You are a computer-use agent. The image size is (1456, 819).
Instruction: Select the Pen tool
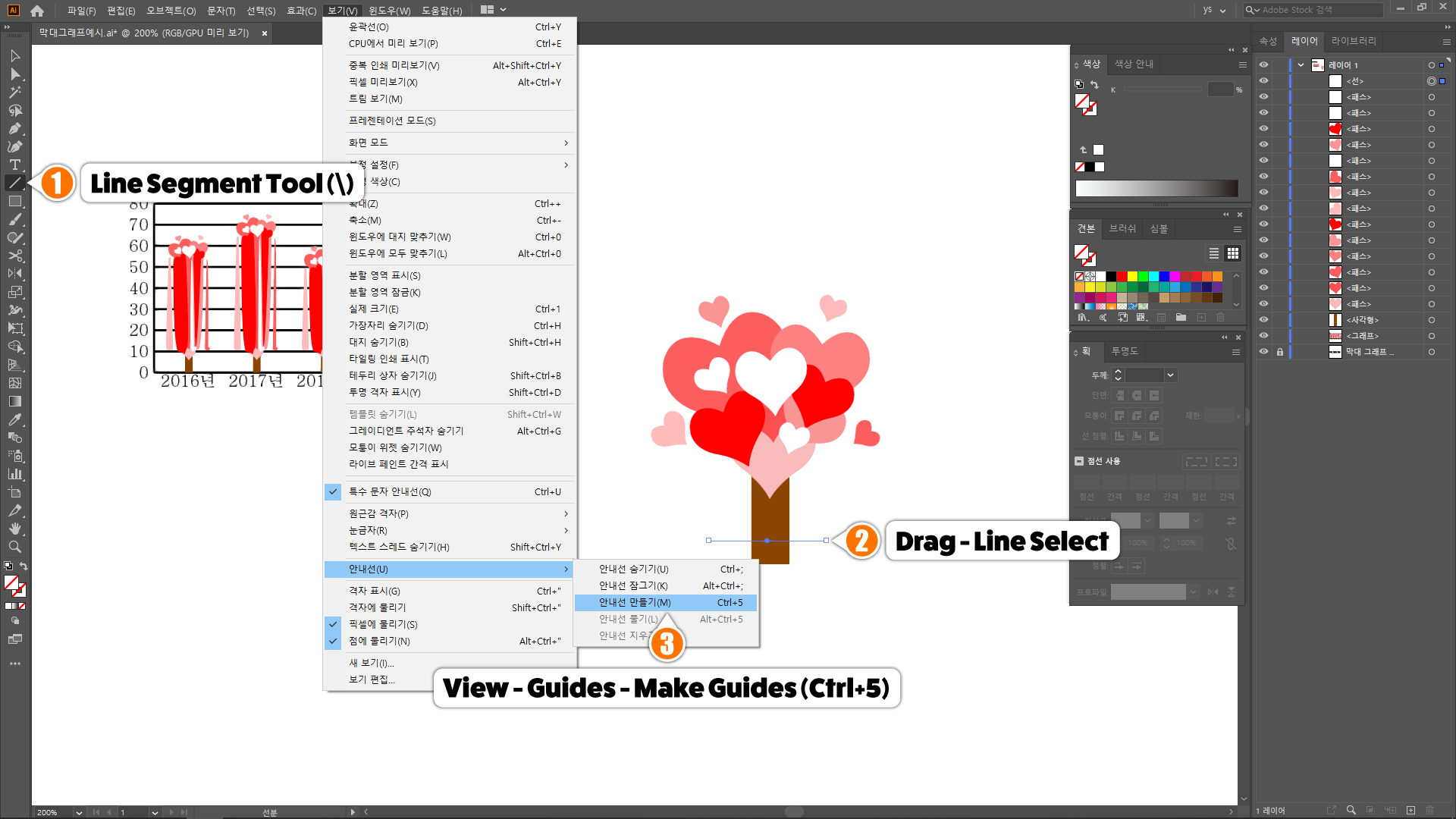click(15, 129)
